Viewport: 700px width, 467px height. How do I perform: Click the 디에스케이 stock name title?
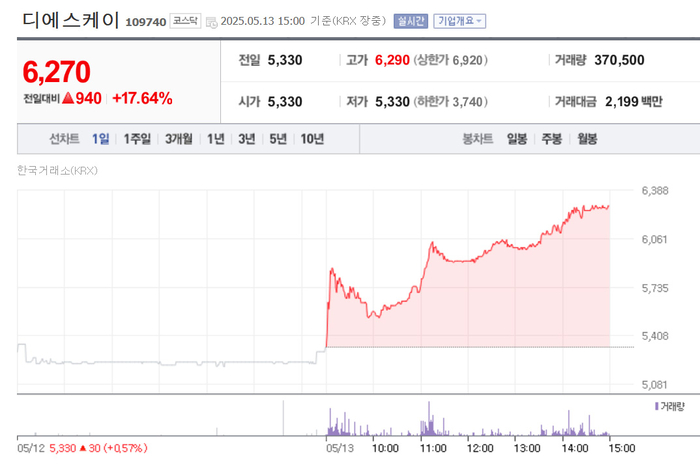coord(71,20)
